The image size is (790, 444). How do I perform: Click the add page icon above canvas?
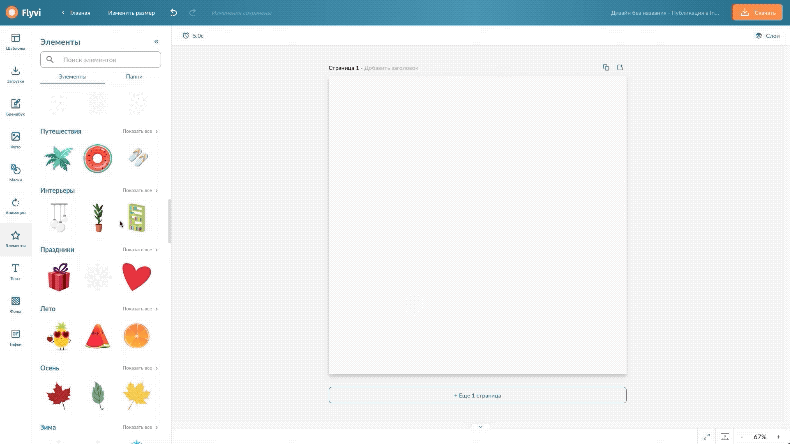point(620,68)
